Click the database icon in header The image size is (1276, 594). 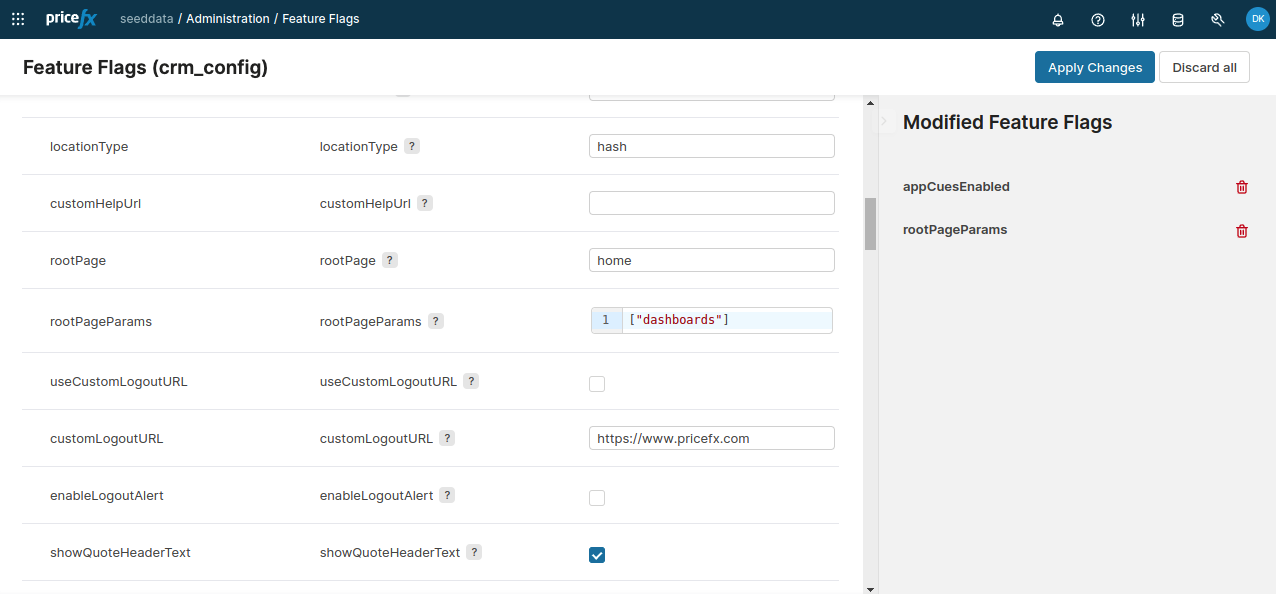pos(1178,19)
